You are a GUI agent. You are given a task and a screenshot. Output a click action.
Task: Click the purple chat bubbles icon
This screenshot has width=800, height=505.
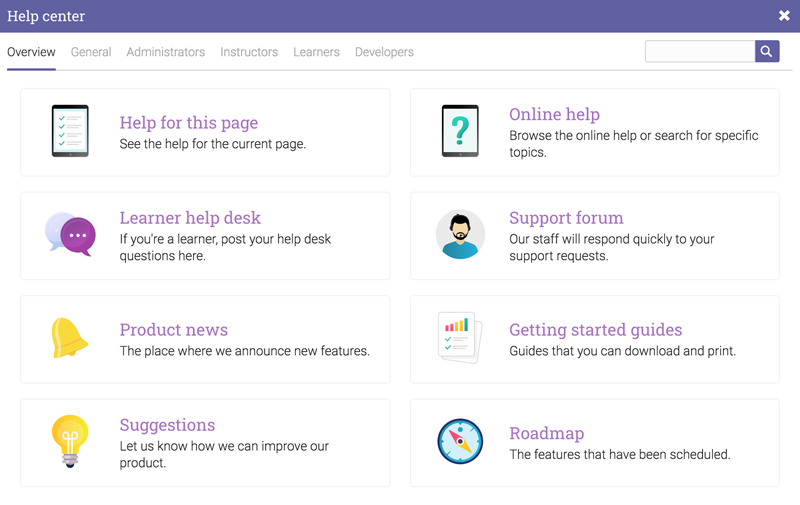70,234
